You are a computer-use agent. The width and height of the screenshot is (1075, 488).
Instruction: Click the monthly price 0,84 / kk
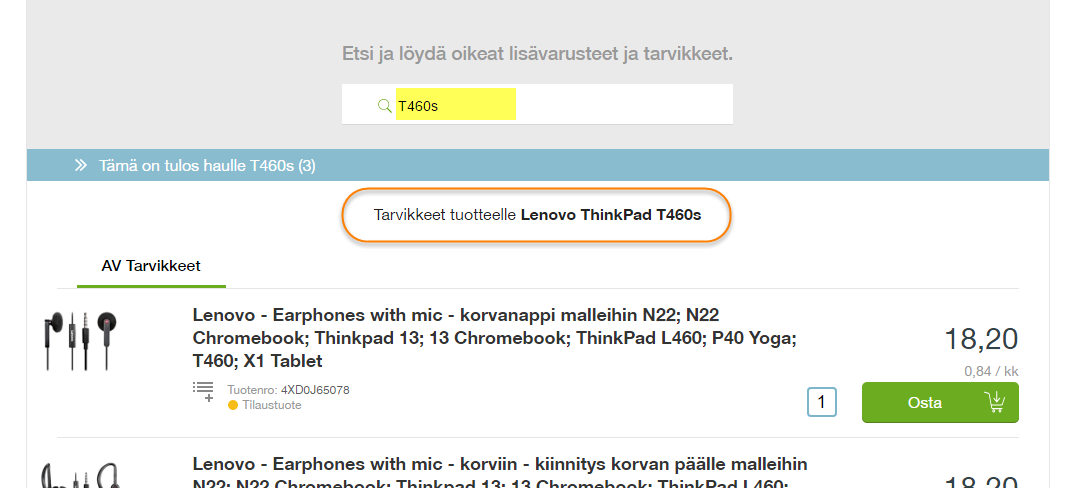point(991,371)
